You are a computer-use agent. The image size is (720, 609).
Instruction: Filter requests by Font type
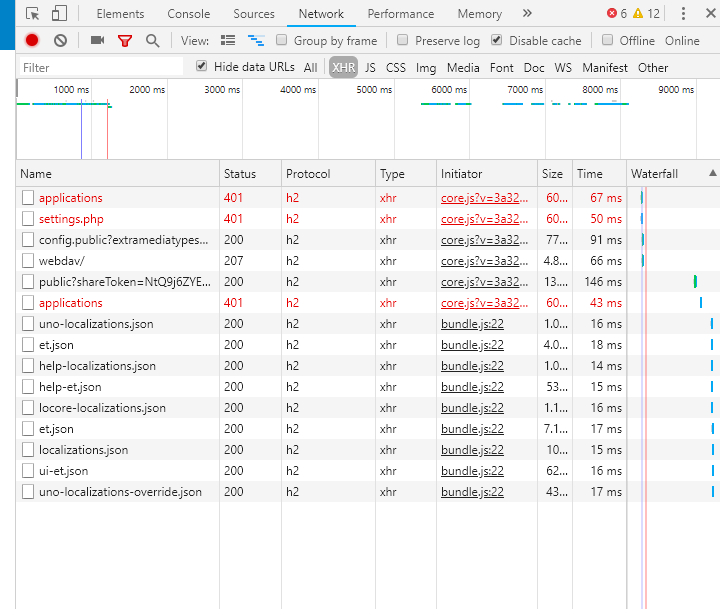[501, 68]
